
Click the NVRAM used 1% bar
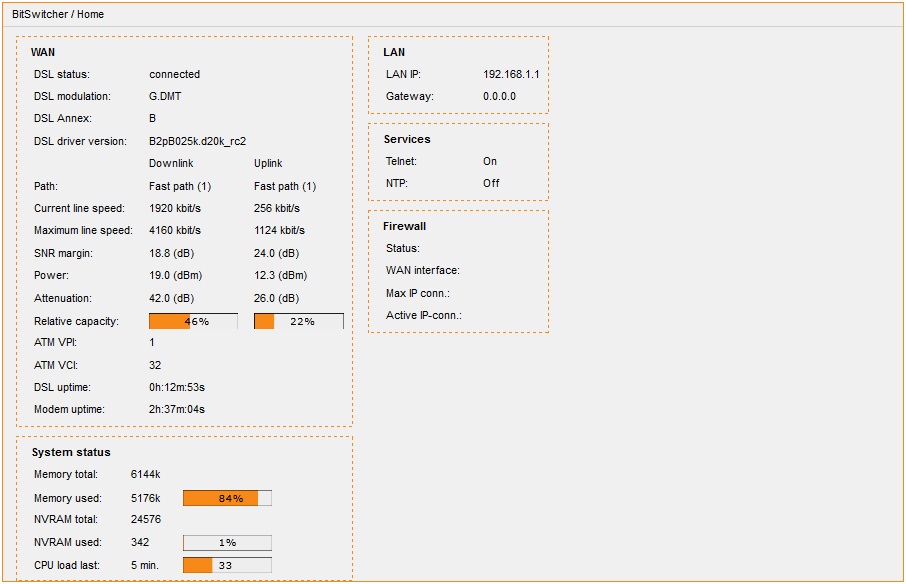pyautogui.click(x=227, y=542)
